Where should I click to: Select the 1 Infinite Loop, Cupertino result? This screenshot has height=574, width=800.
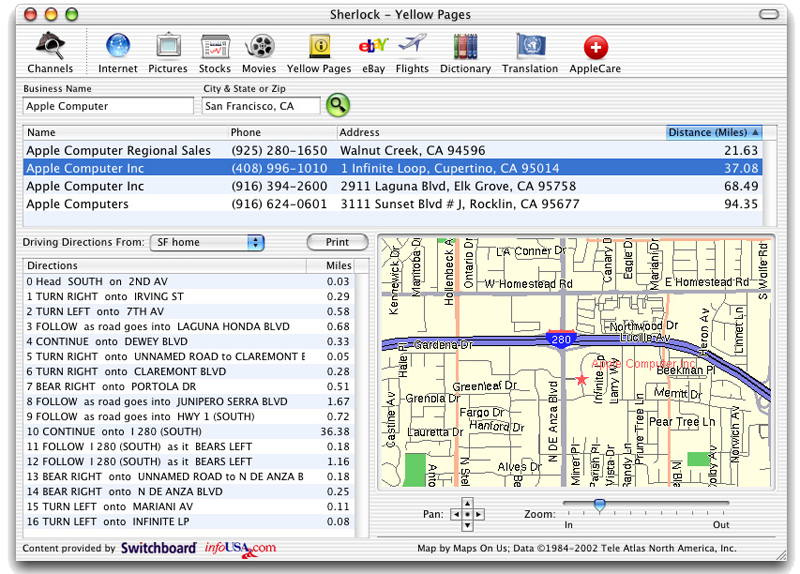coord(393,168)
